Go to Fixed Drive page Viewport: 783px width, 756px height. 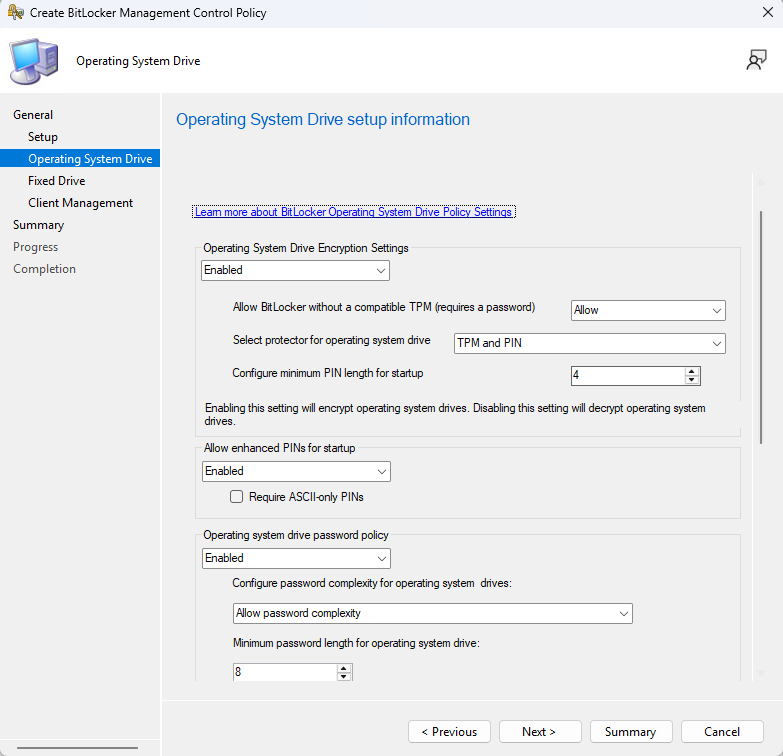pos(56,181)
